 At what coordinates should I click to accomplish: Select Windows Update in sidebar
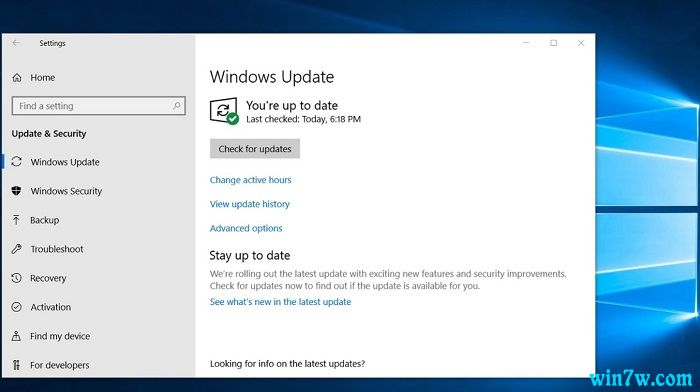coord(65,162)
